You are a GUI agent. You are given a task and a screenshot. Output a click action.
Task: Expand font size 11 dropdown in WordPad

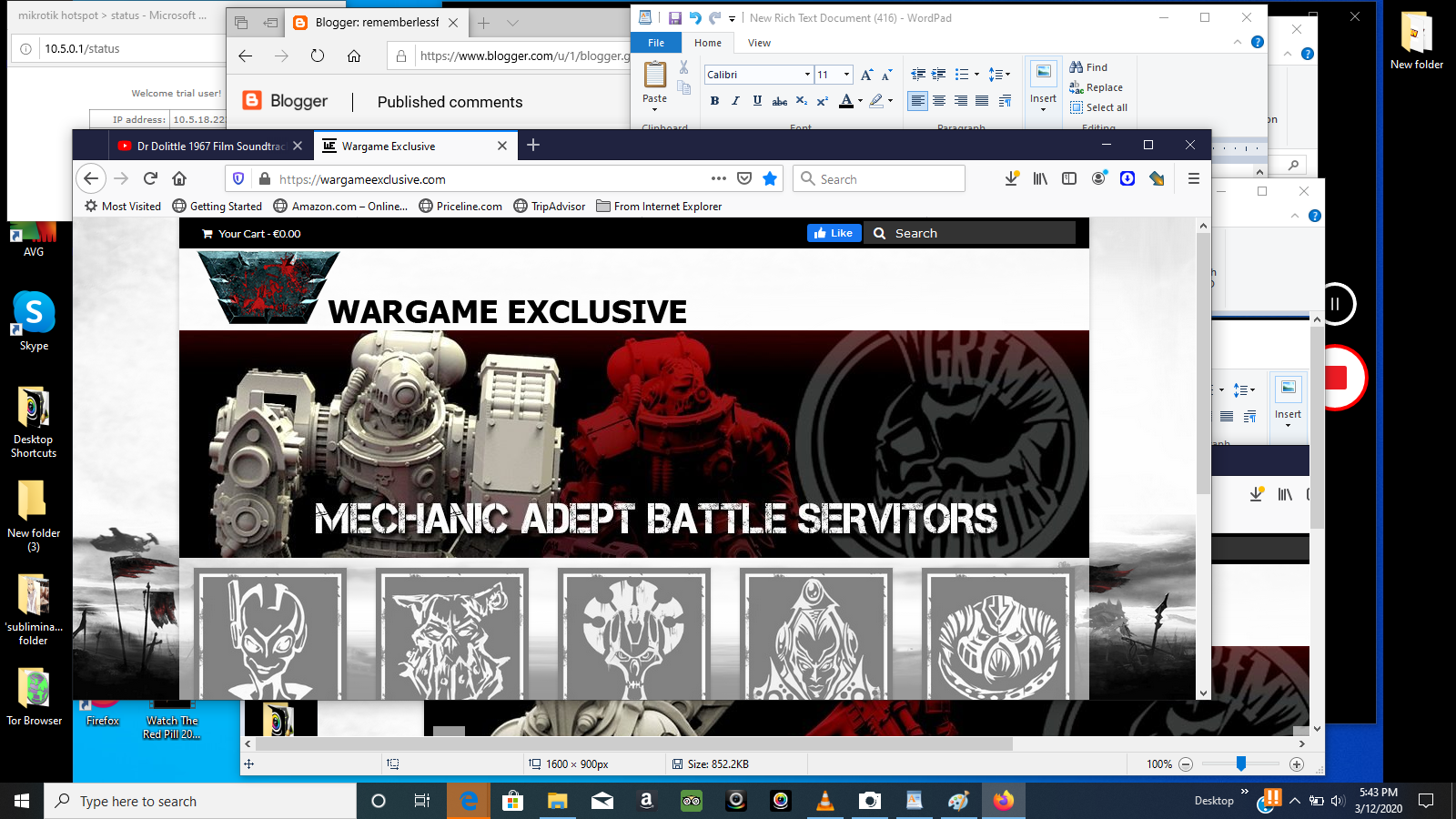[846, 75]
